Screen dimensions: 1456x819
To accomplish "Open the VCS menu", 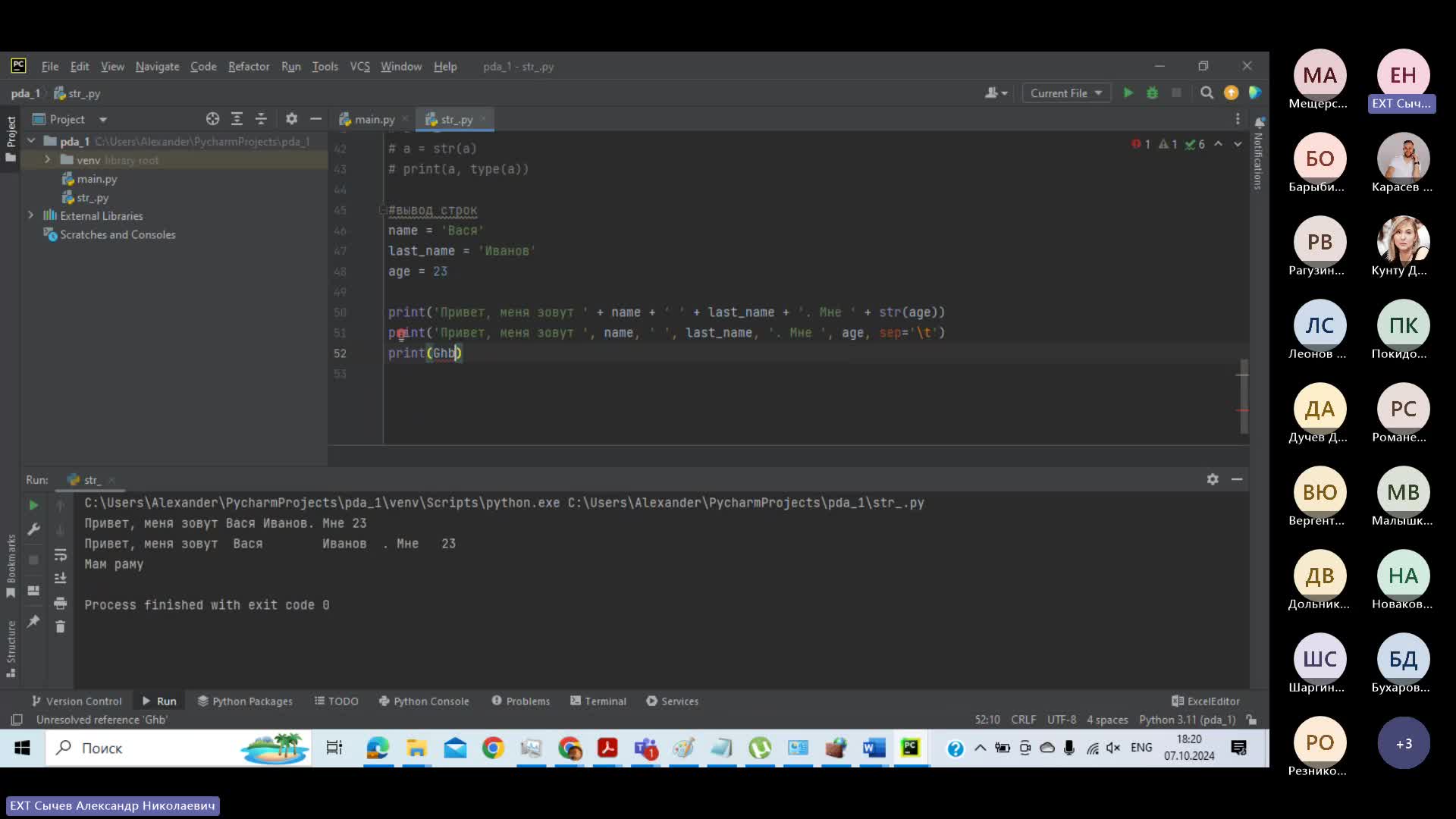I will click(359, 67).
